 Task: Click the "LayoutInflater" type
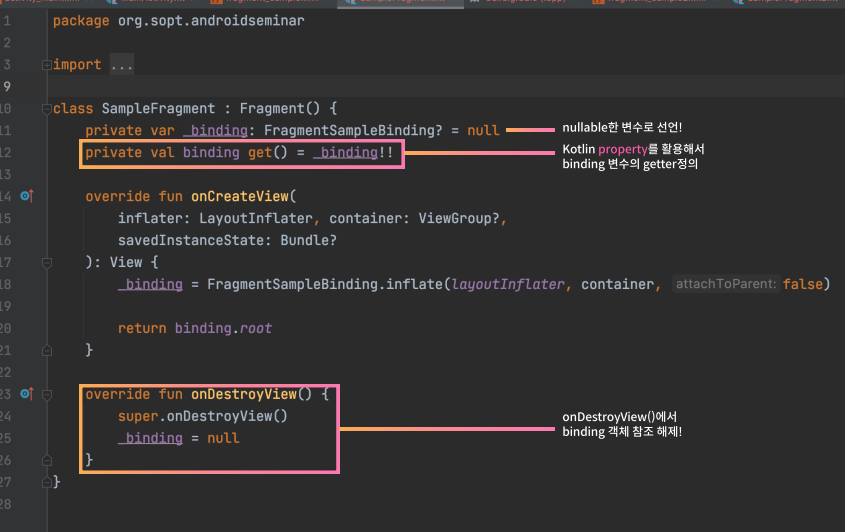pyautogui.click(x=256, y=218)
